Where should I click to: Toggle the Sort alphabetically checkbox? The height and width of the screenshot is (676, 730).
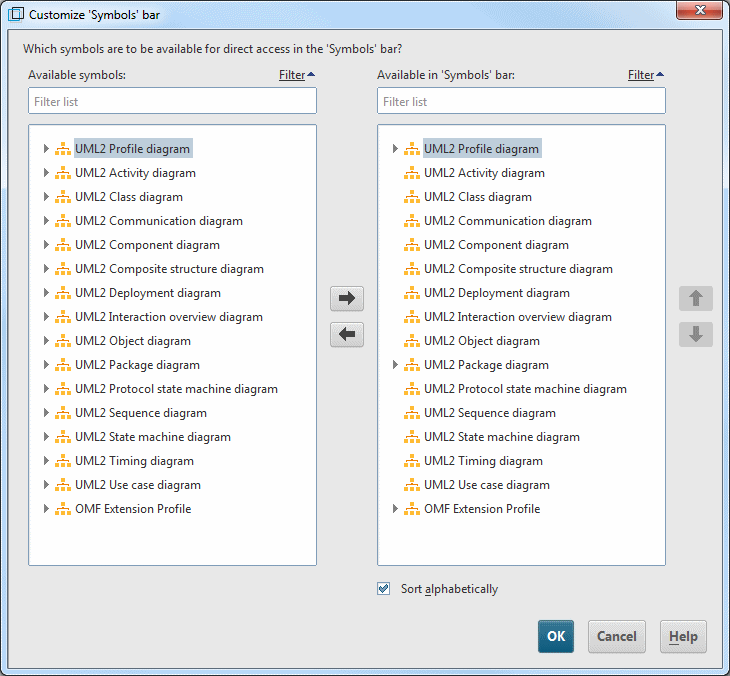coord(384,589)
